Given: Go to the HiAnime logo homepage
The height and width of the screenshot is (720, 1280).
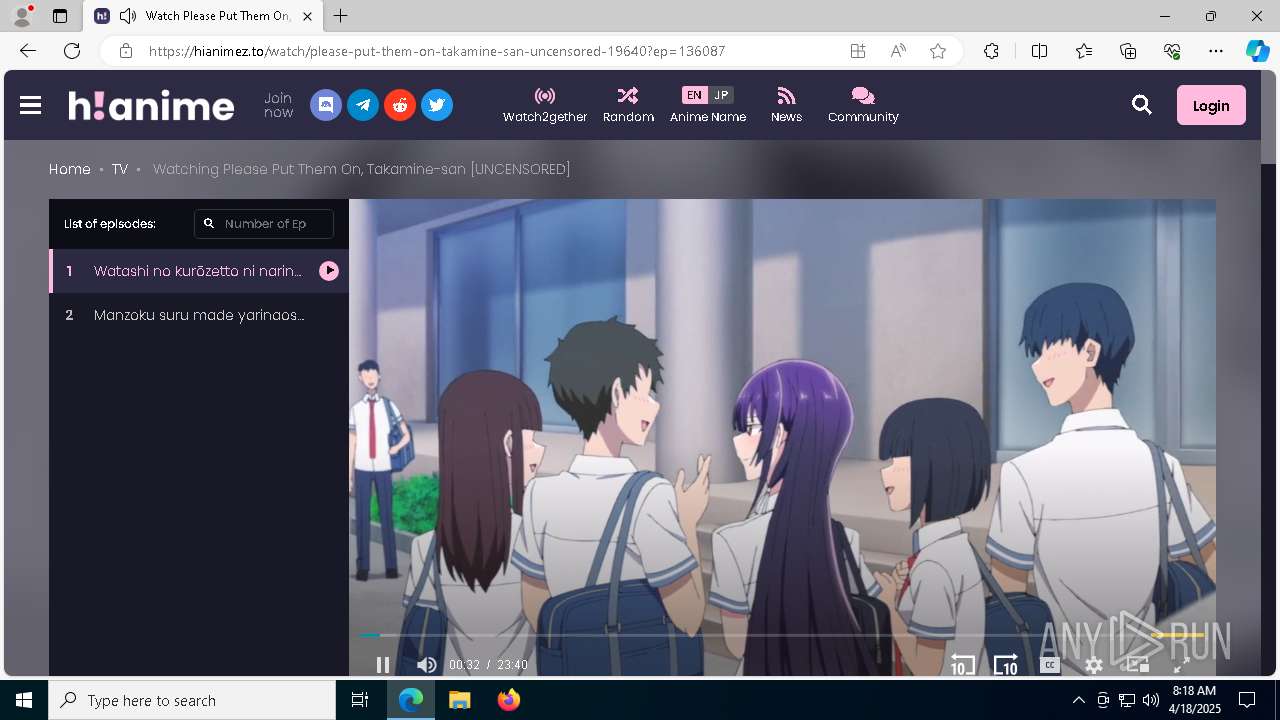Looking at the screenshot, I should click(x=151, y=105).
